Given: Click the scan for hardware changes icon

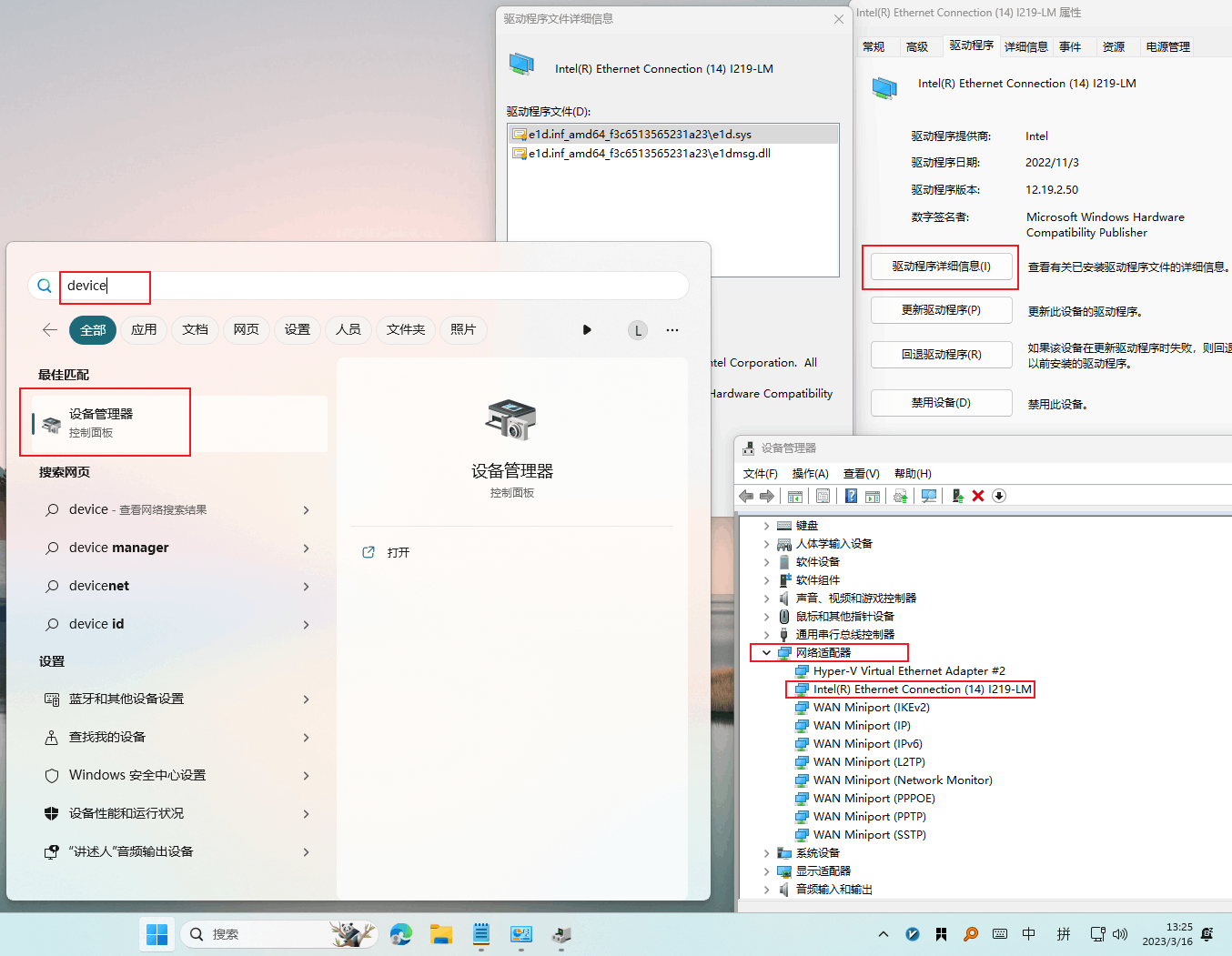Looking at the screenshot, I should tap(929, 496).
